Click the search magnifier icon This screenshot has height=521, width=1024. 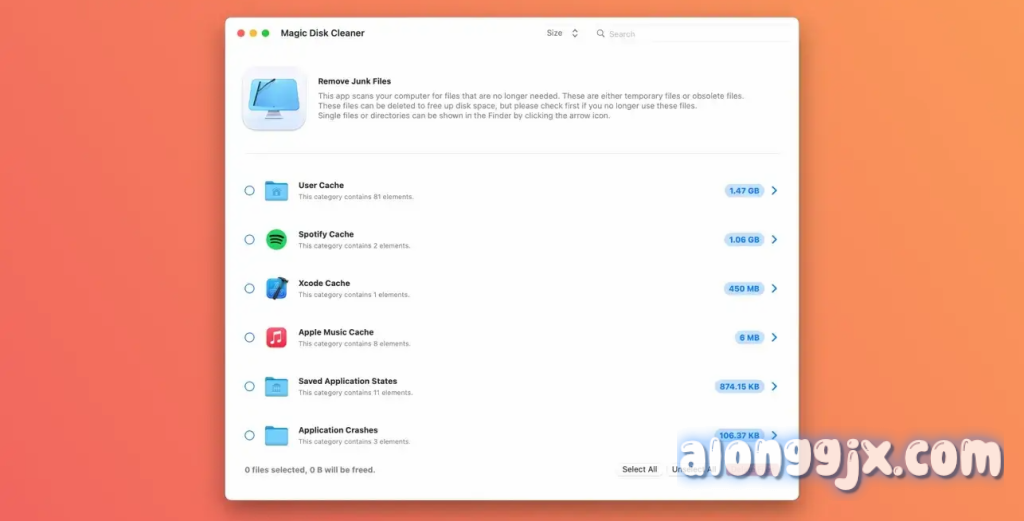[x=601, y=34]
